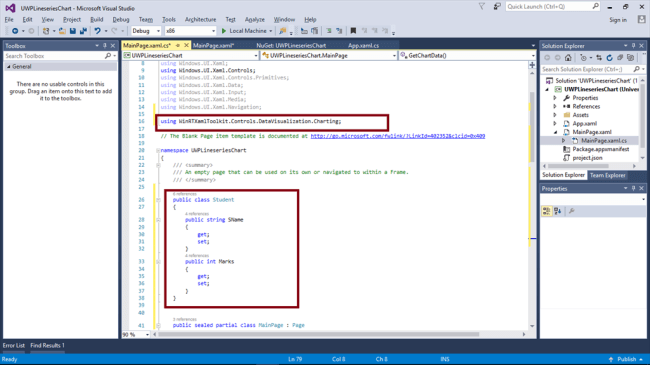Collapse the General group in Toolbox

pos(9,66)
